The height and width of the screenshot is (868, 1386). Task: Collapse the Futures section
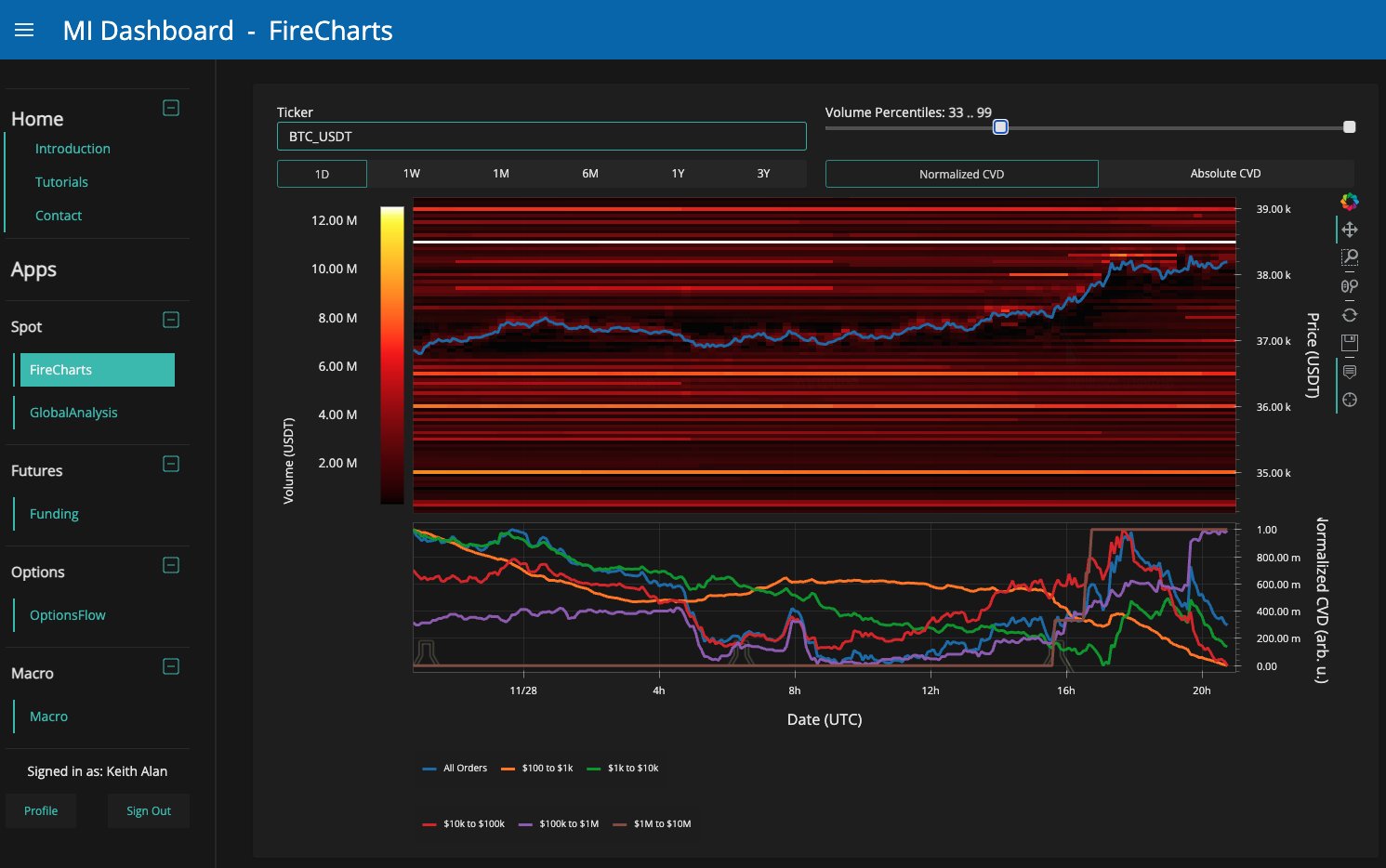(171, 464)
